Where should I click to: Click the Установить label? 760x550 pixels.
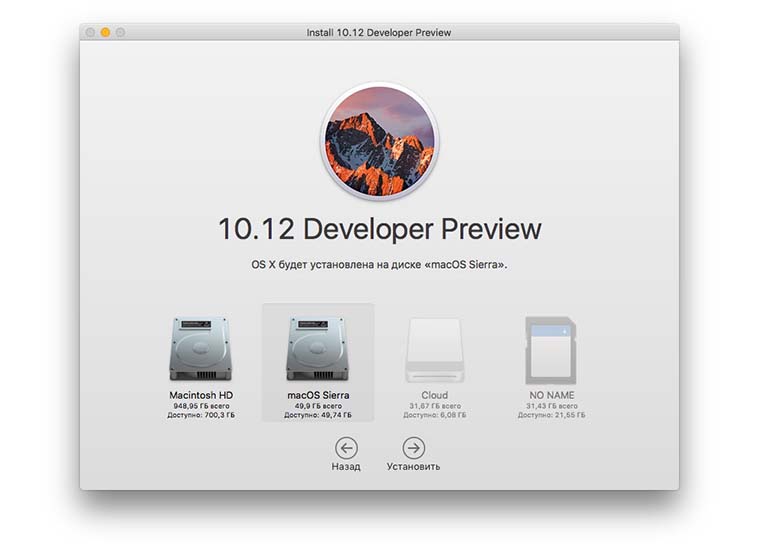[413, 467]
